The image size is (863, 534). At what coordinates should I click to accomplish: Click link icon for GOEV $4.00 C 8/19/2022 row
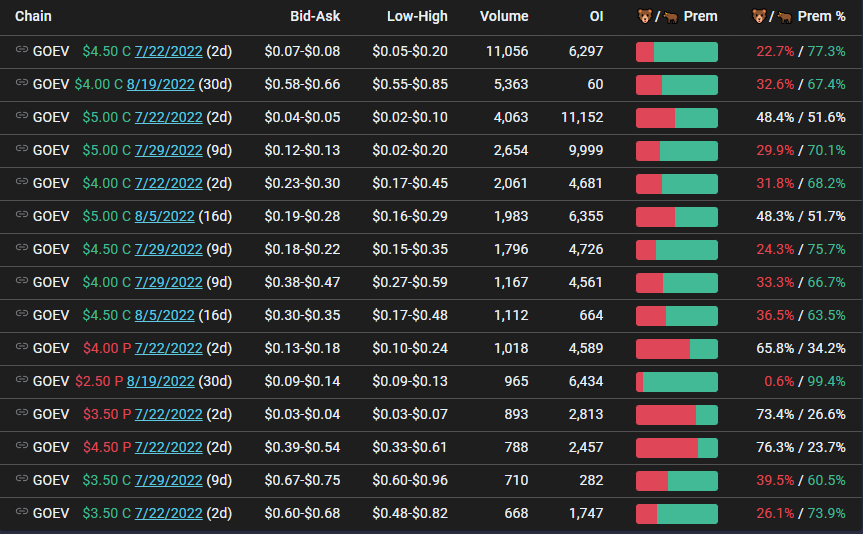tap(21, 83)
